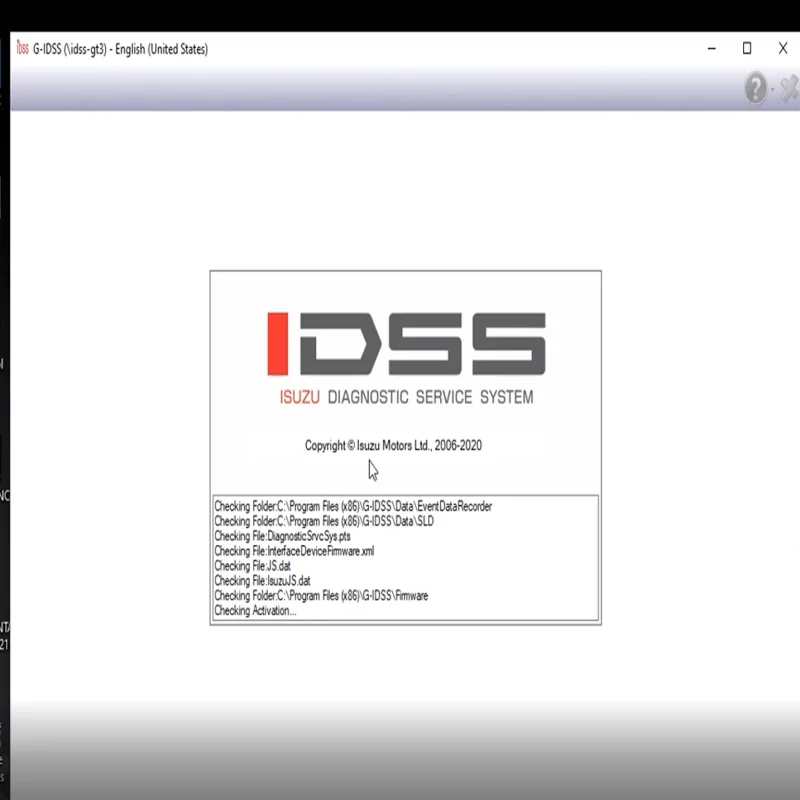The image size is (800, 800).
Task: Close the G-IDSS window
Action: tap(783, 48)
